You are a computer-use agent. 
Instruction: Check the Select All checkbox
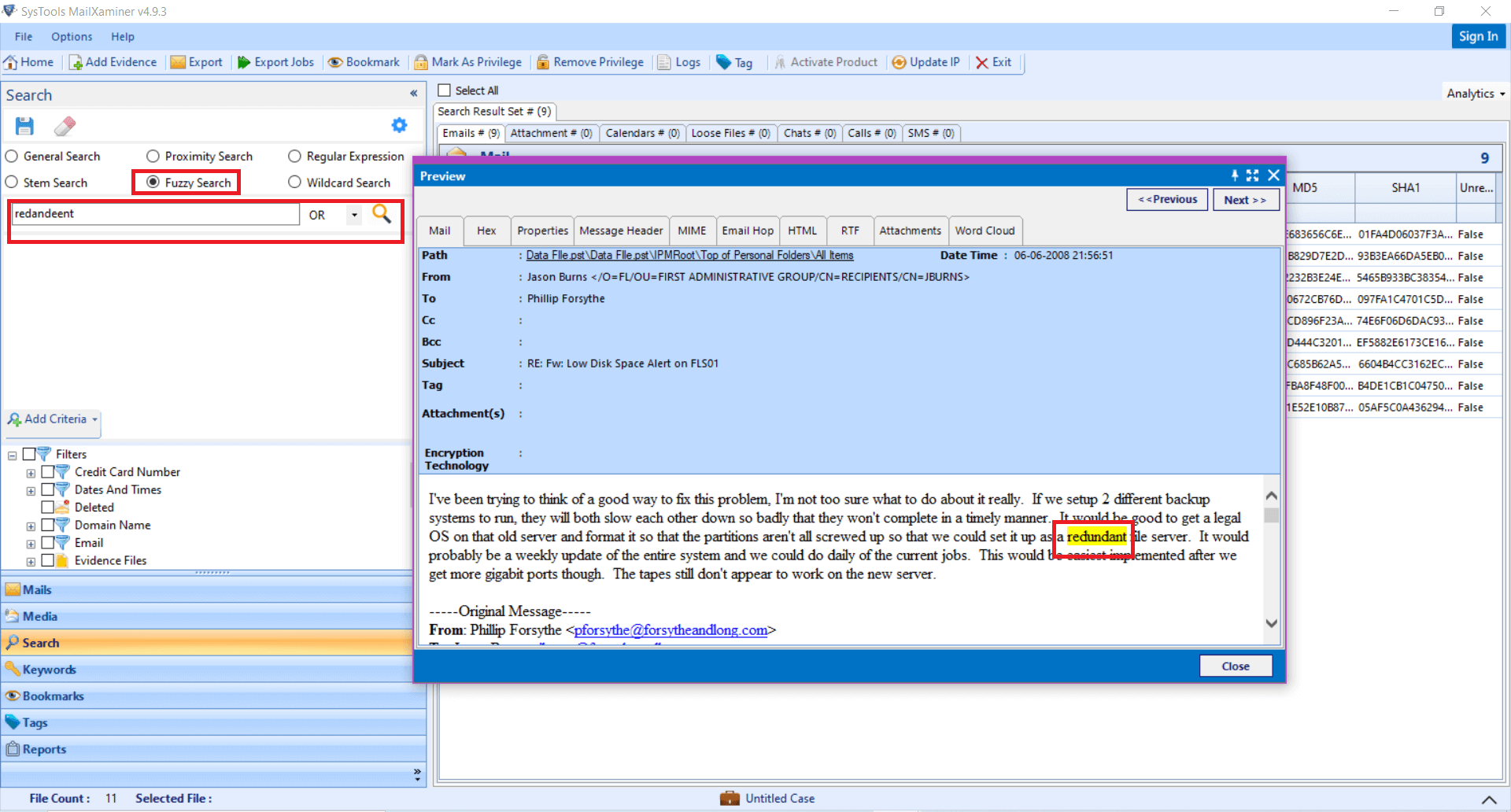(445, 90)
